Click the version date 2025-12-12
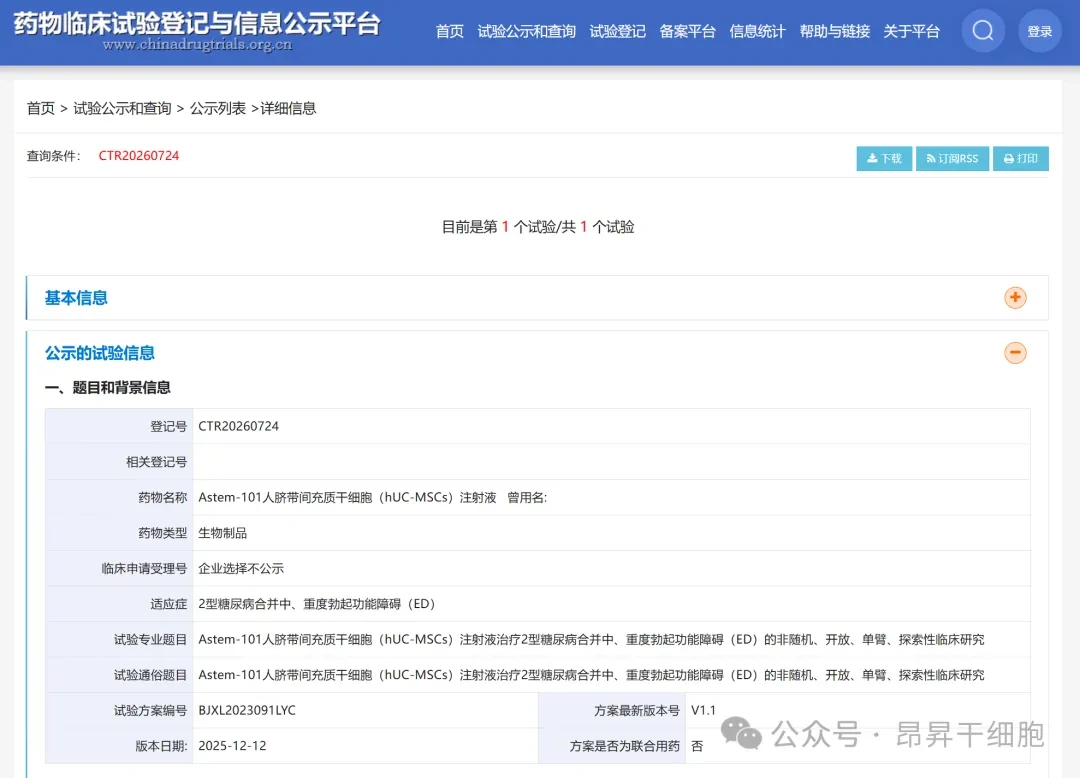Screen dimensions: 1080x778 232,746
